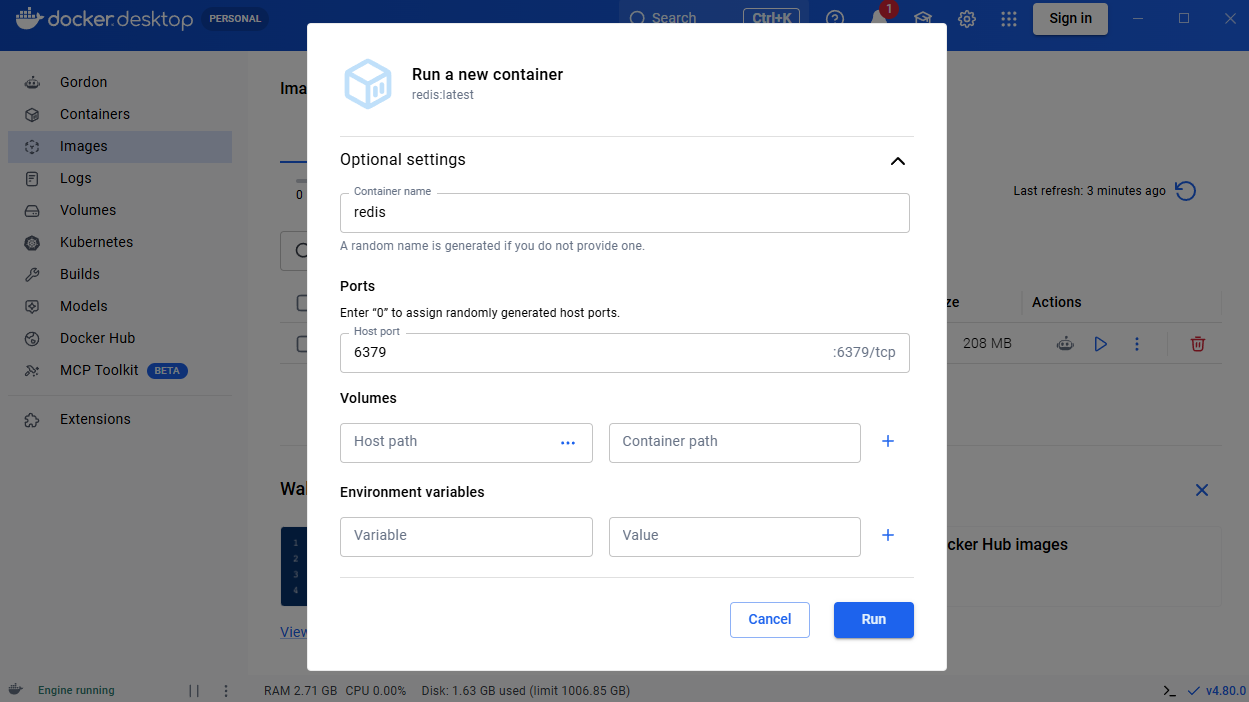Click the BETA badge beside MCP Toolkit
The width and height of the screenshot is (1249, 702).
(x=167, y=371)
